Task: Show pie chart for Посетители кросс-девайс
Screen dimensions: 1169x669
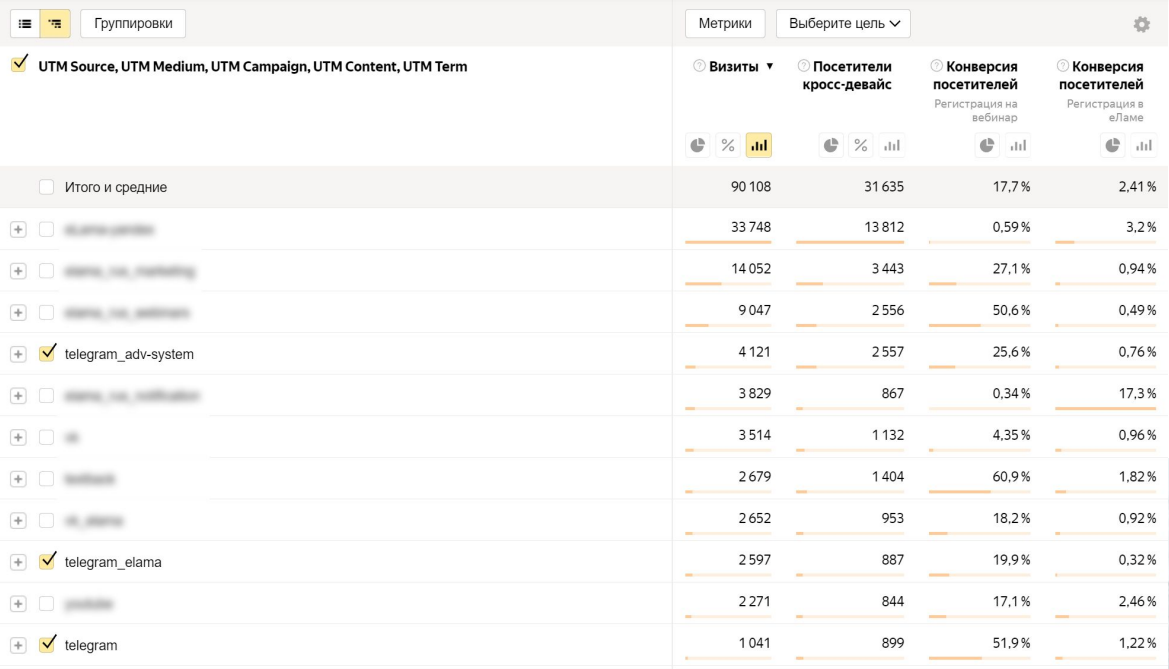Action: pyautogui.click(x=831, y=146)
